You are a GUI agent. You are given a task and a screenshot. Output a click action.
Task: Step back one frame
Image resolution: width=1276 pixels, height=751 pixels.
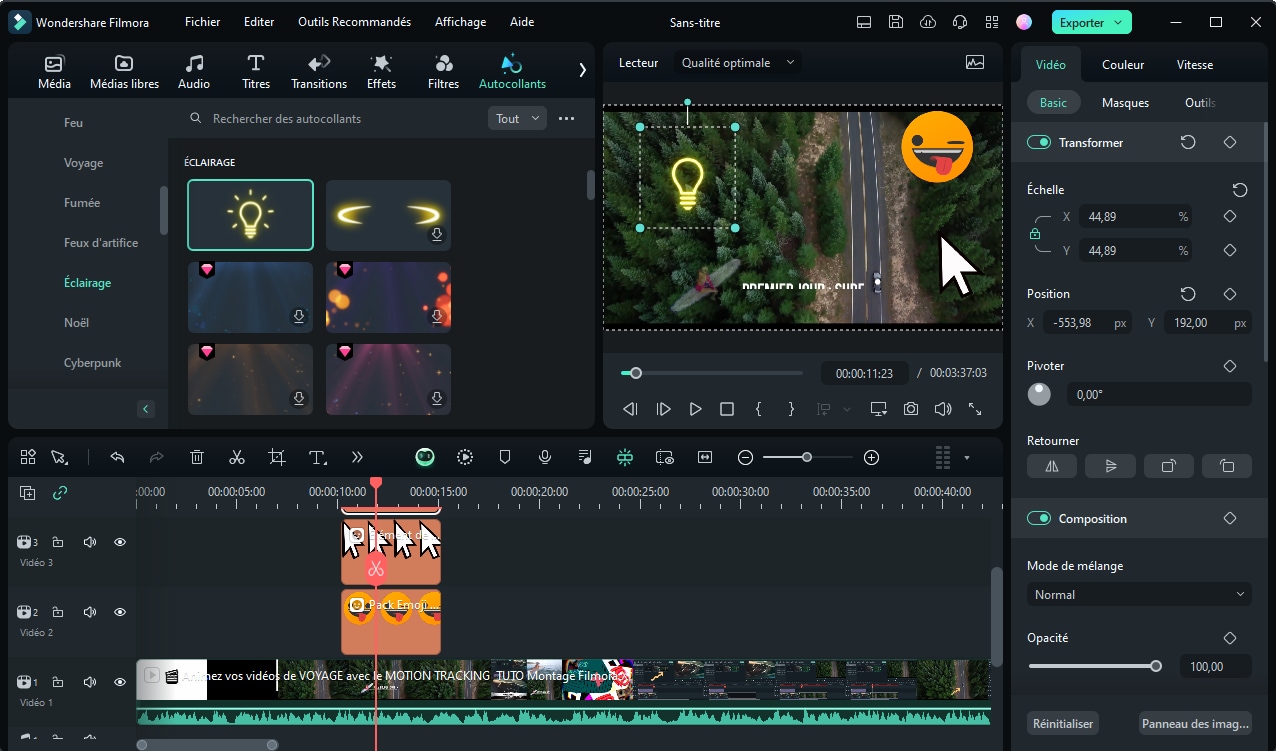pos(630,409)
